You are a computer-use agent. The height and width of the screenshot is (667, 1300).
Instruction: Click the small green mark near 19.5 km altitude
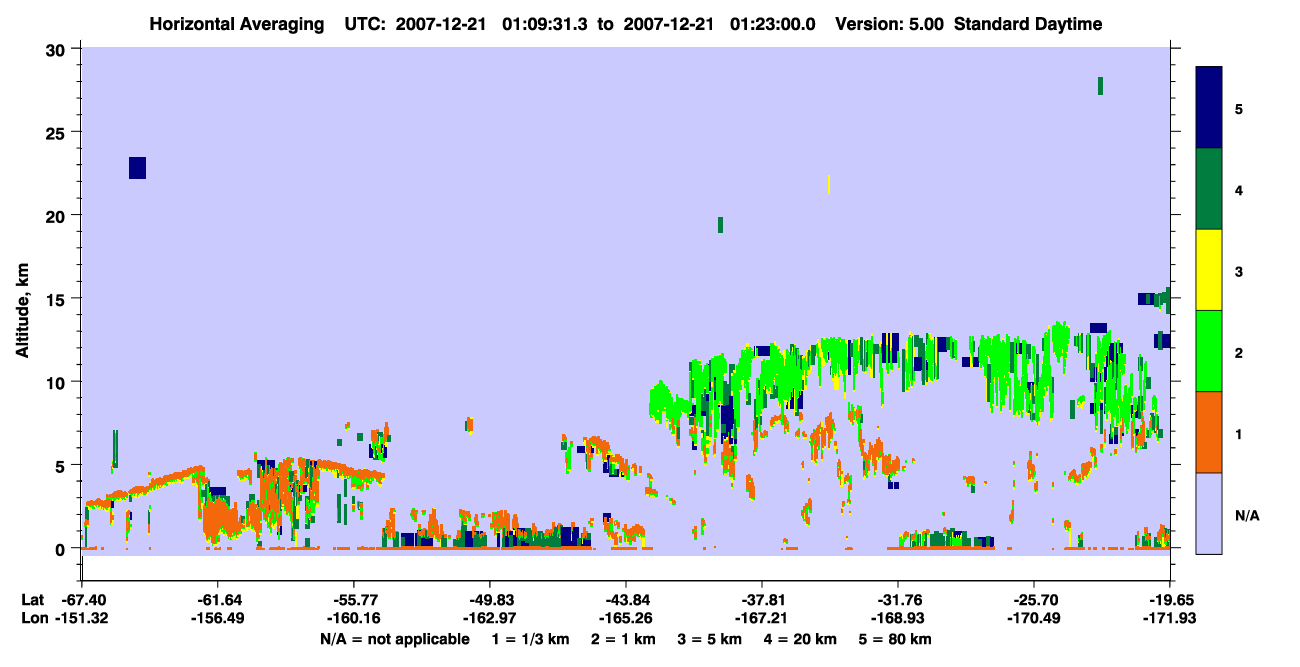pos(720,225)
